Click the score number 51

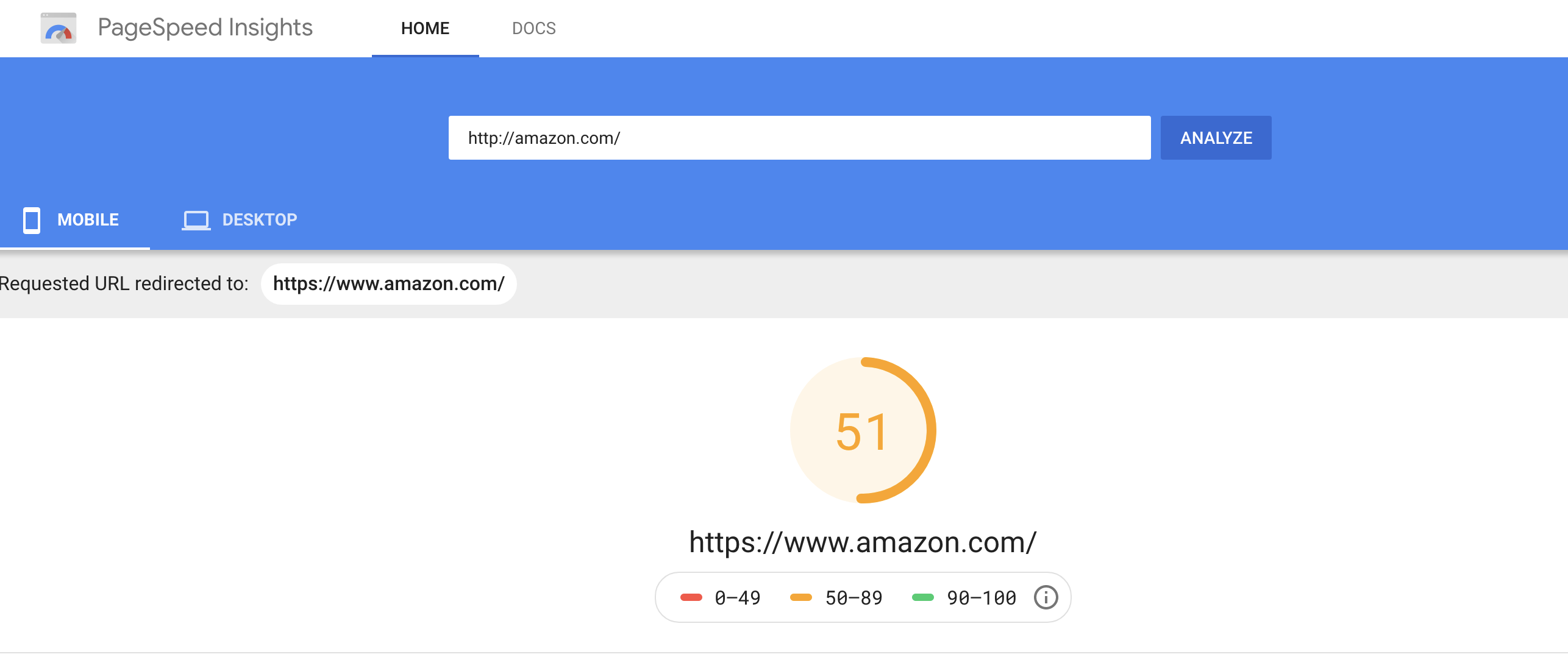pos(862,432)
